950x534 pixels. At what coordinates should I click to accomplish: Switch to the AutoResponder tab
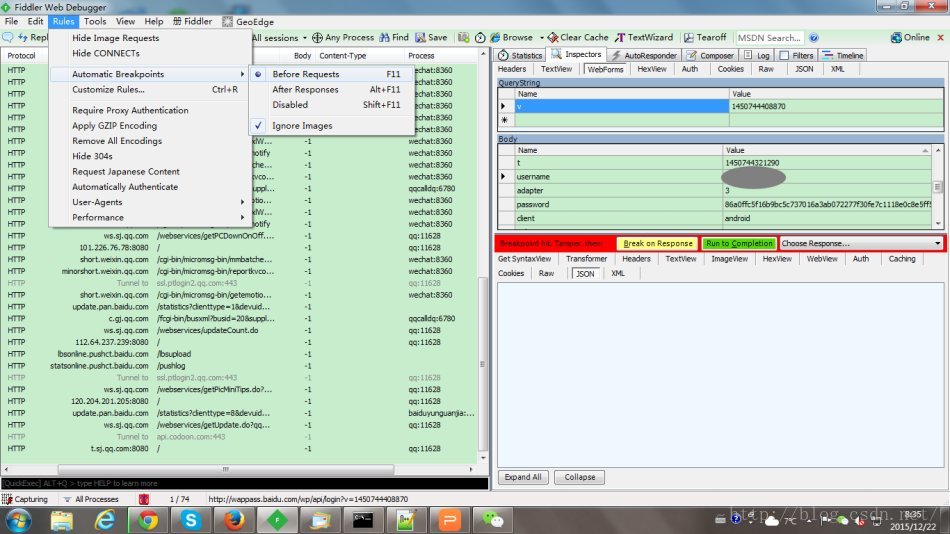click(x=643, y=55)
